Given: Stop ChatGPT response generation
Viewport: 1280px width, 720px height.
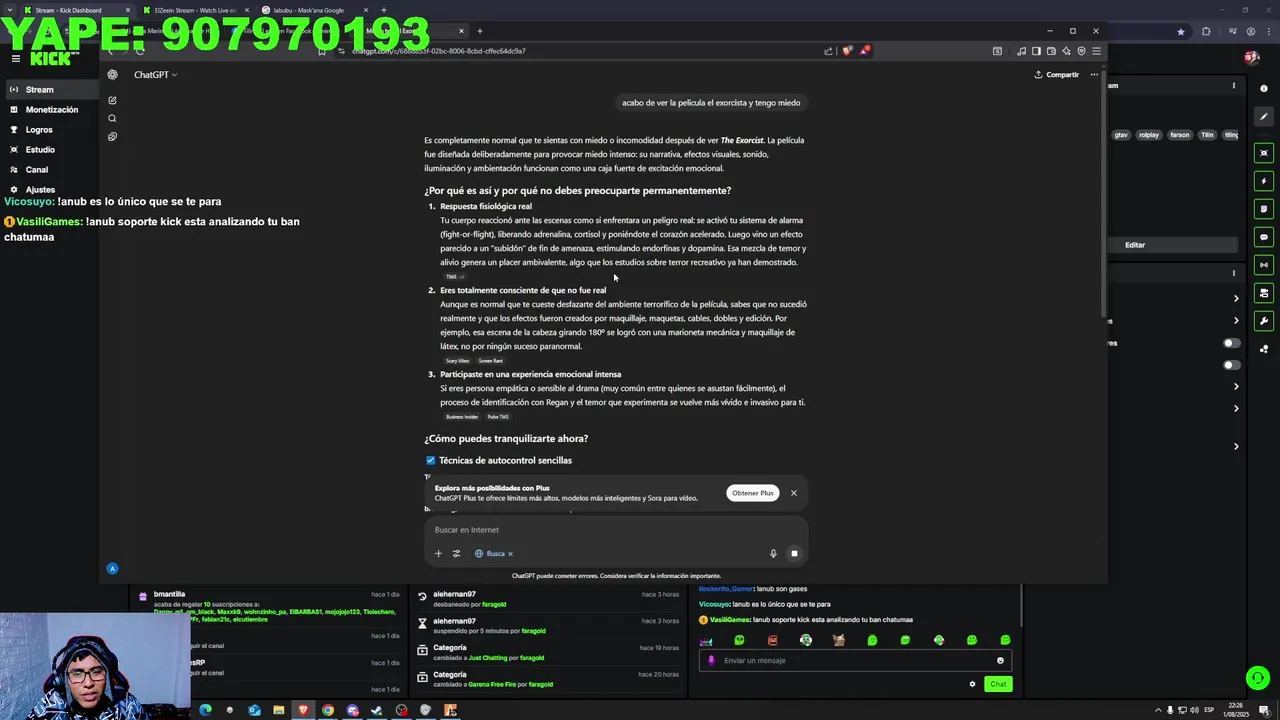Looking at the screenshot, I should coord(794,553).
